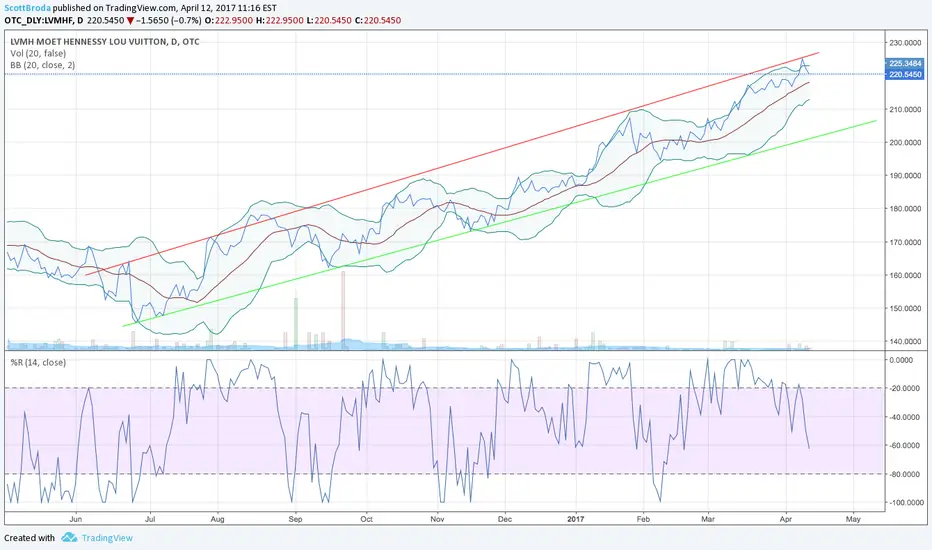Click the Feb label on the time axis

tap(643, 519)
